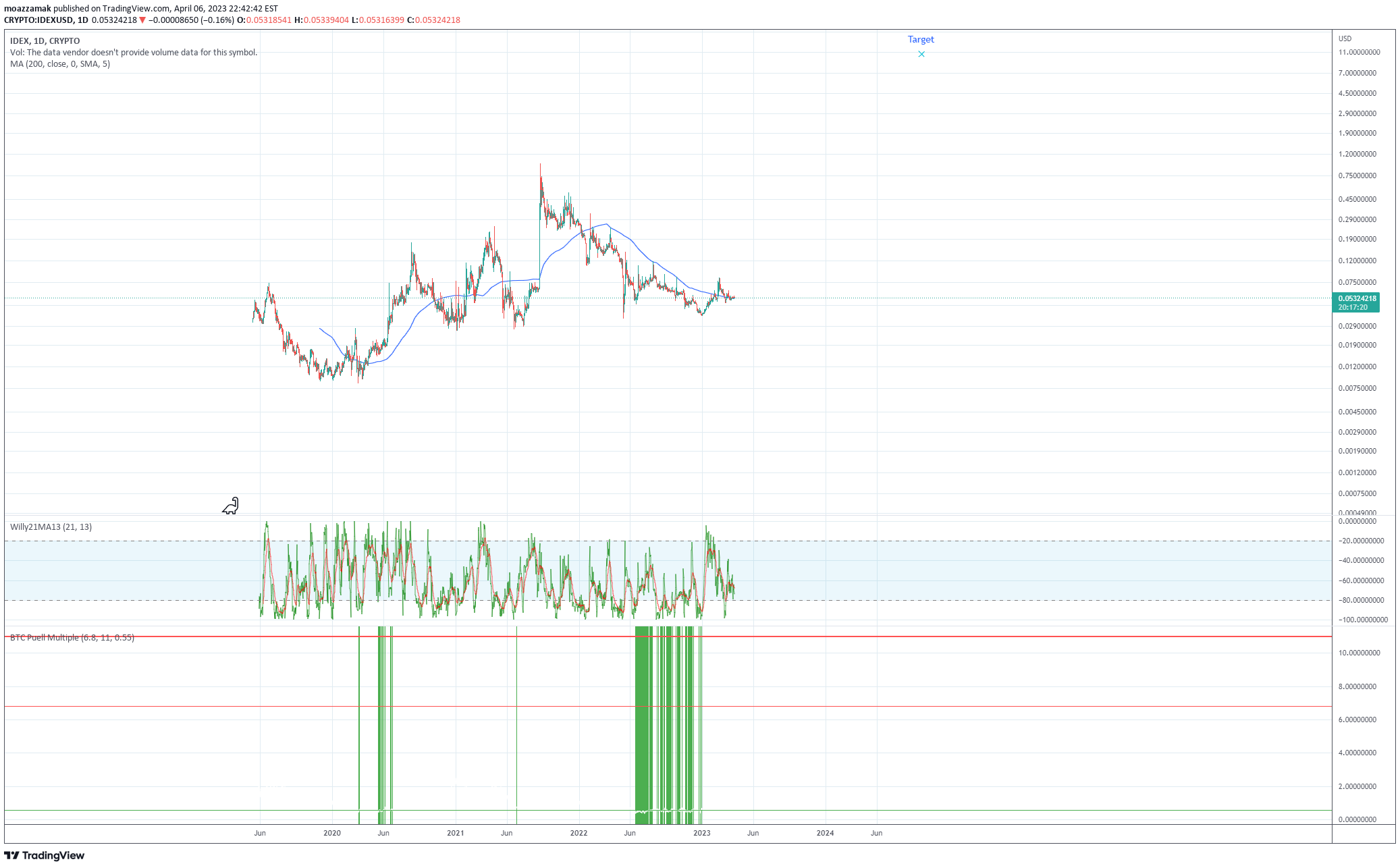Click the blue Target text label
This screenshot has height=868, width=1400.
pos(921,39)
